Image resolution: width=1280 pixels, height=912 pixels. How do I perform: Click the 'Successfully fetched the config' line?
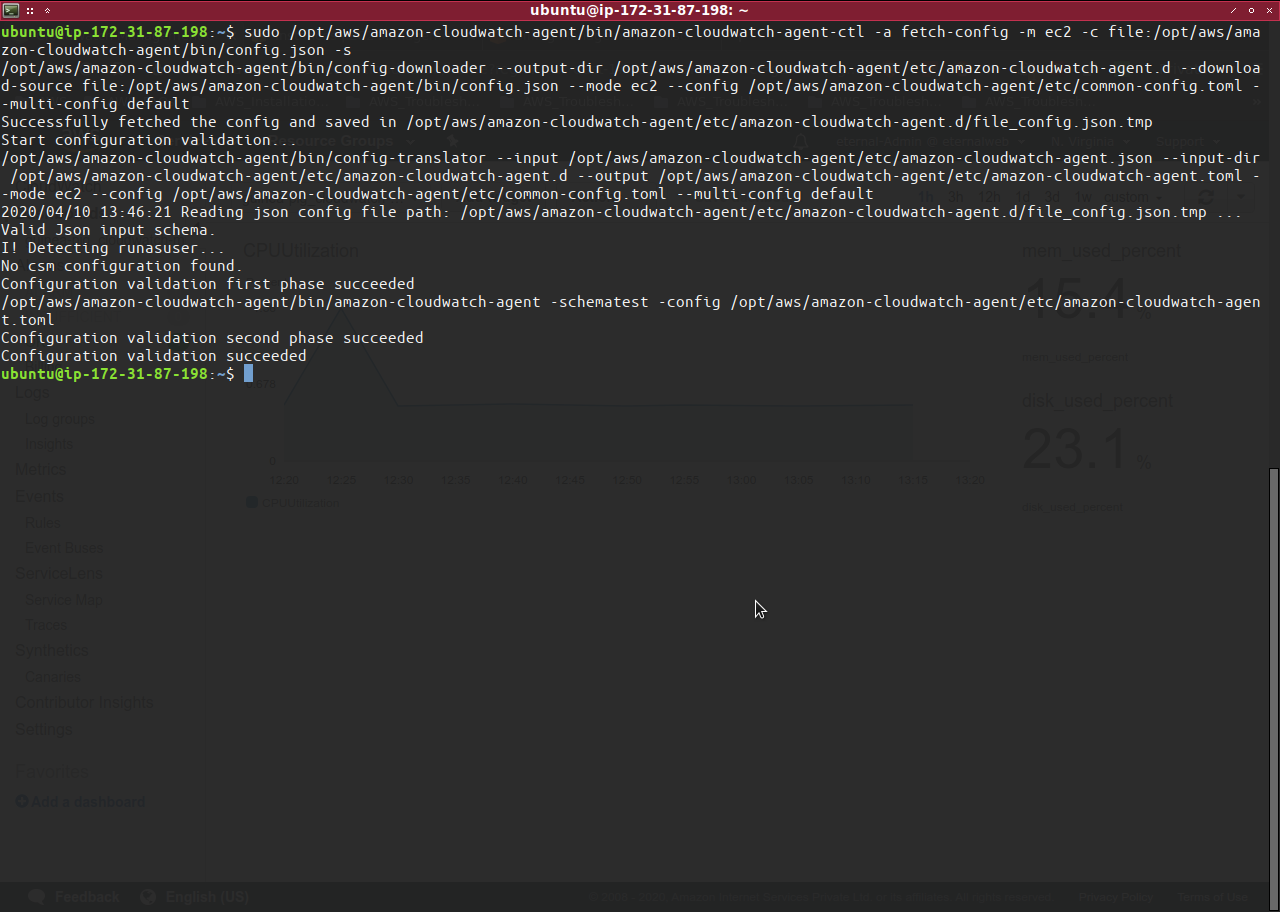point(577,121)
